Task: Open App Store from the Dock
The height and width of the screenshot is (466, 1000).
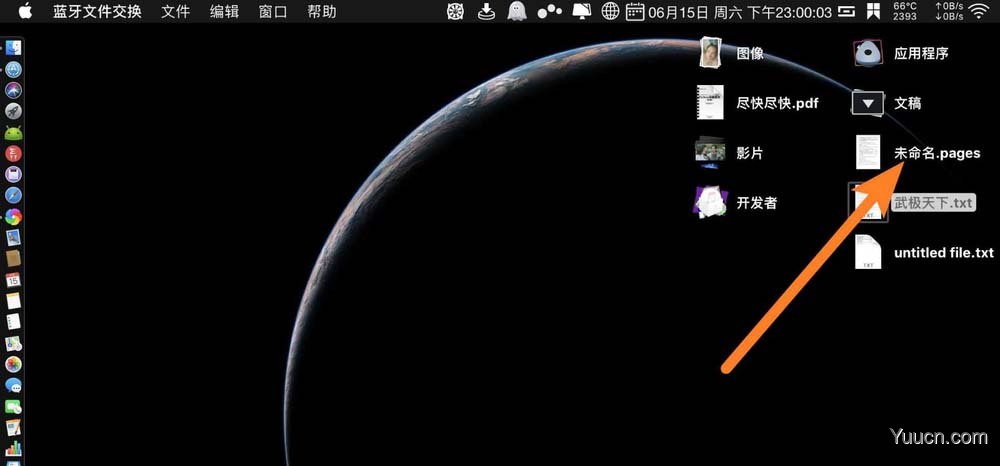Action: pos(13,69)
